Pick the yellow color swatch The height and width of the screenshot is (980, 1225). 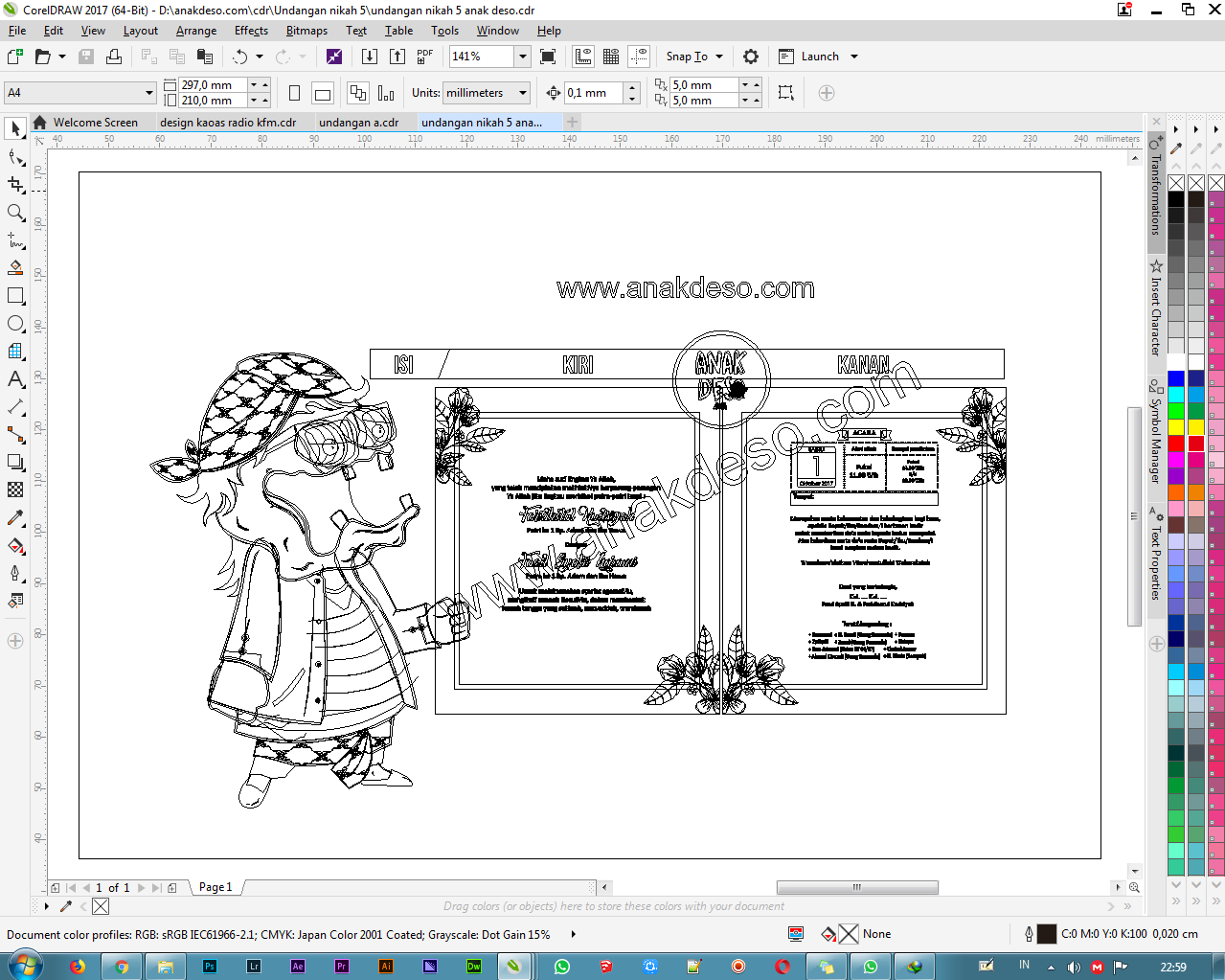point(1176,427)
